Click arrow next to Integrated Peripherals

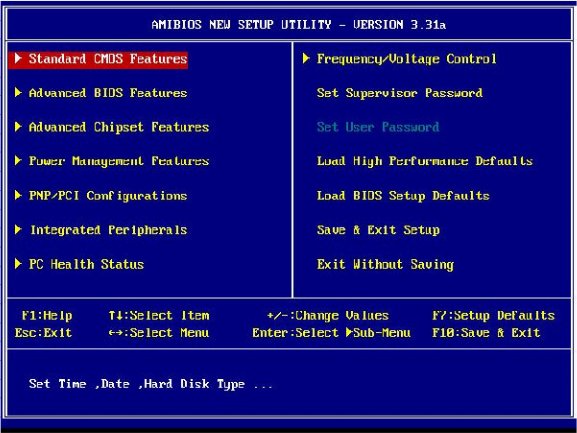[x=18, y=229]
